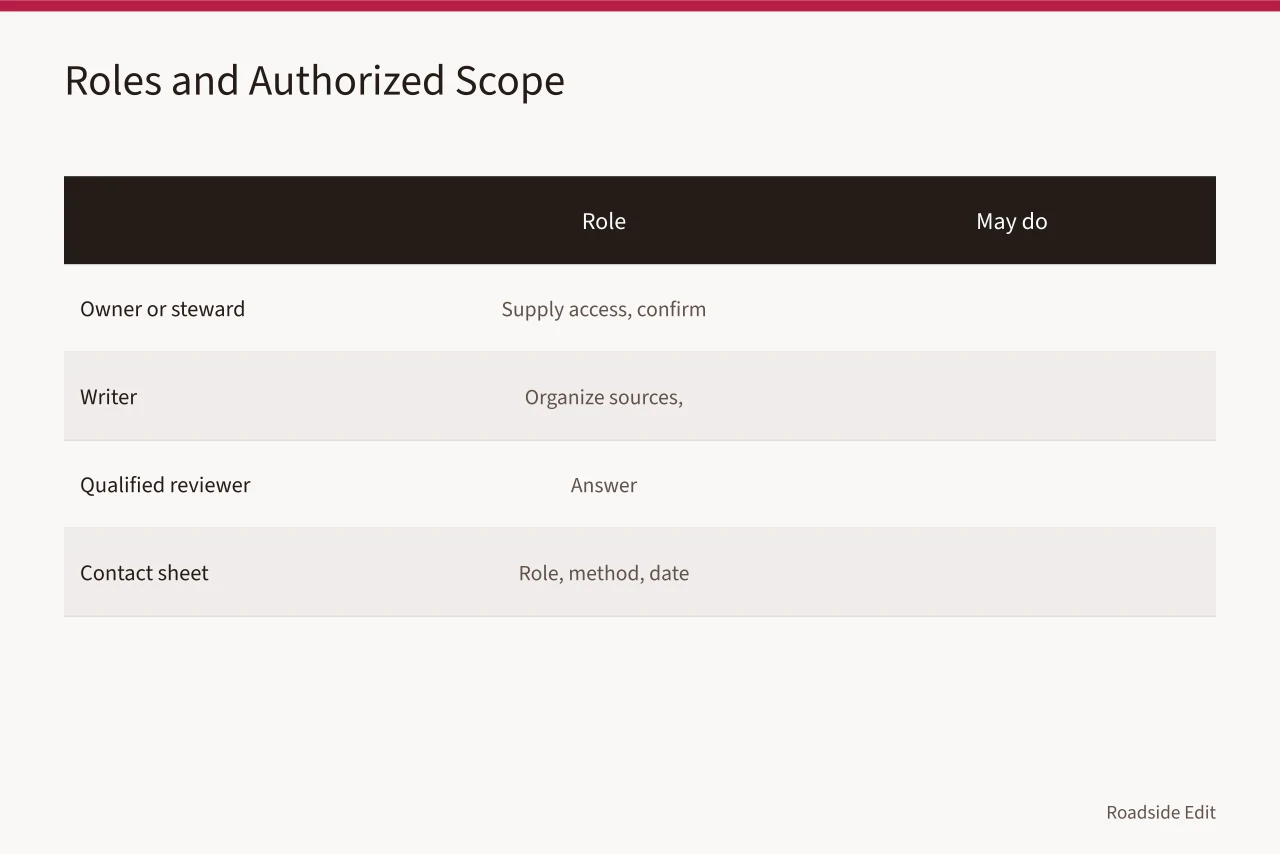Click the 'Role, method, date' cell
The image size is (1280, 854).
(x=604, y=573)
